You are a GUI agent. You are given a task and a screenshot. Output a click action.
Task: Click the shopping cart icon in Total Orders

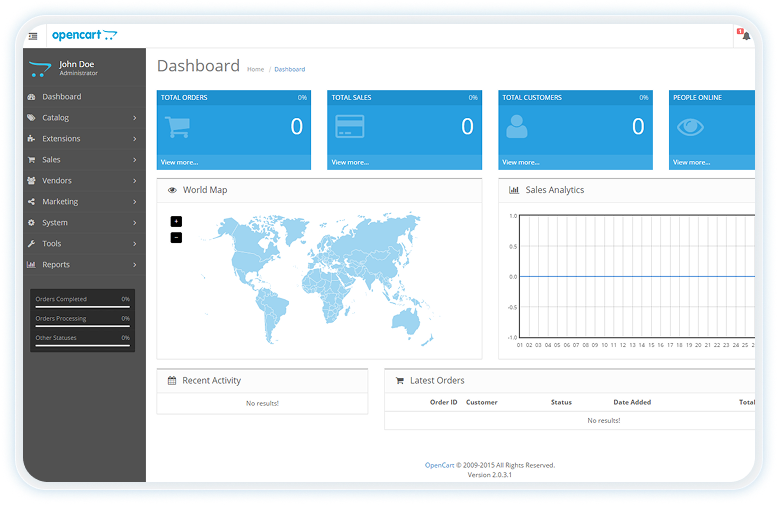pyautogui.click(x=177, y=127)
